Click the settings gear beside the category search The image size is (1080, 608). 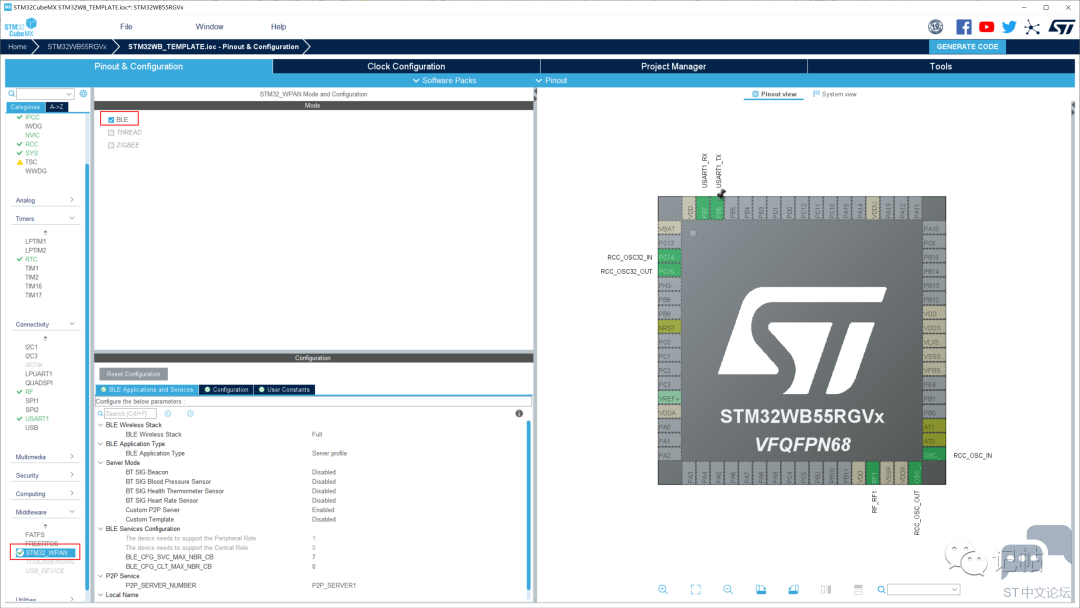[x=83, y=94]
